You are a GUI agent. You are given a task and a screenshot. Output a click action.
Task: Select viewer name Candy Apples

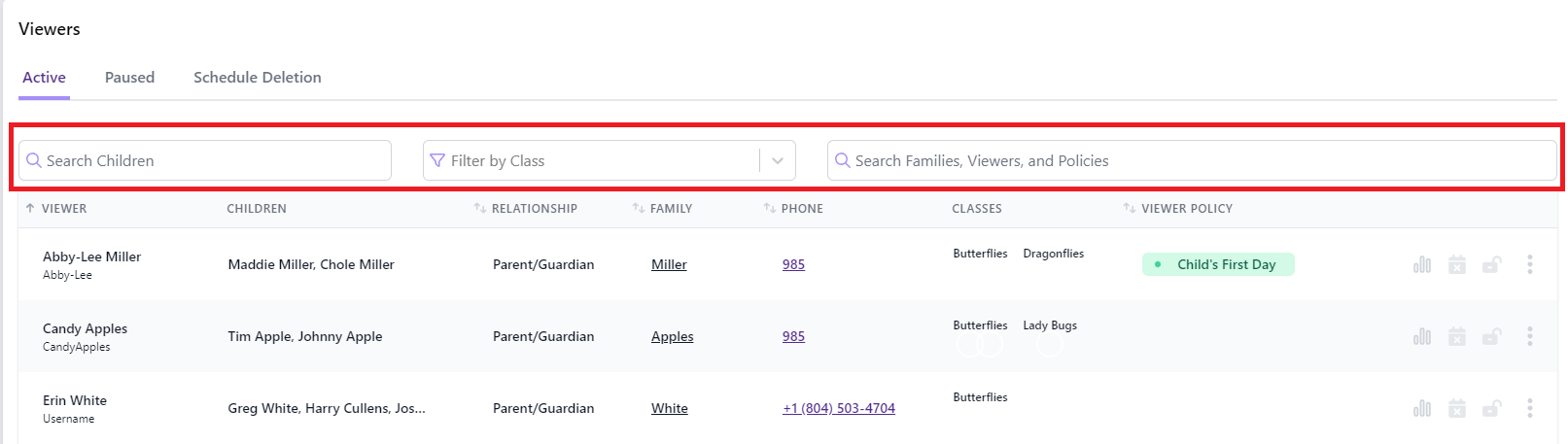point(86,328)
